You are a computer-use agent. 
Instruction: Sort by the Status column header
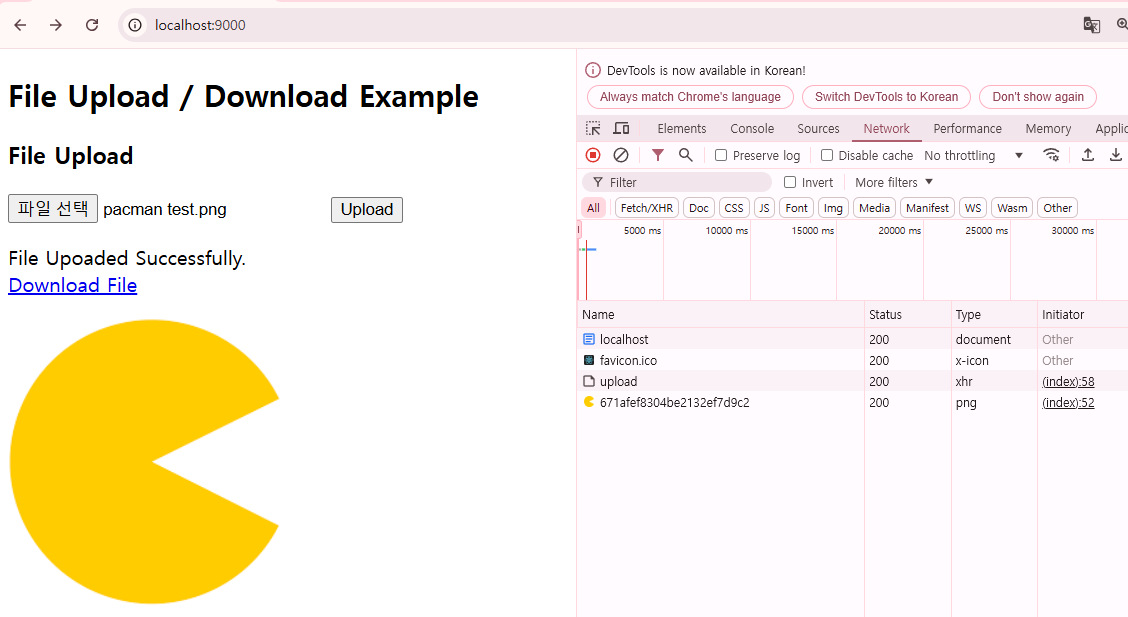(x=908, y=314)
